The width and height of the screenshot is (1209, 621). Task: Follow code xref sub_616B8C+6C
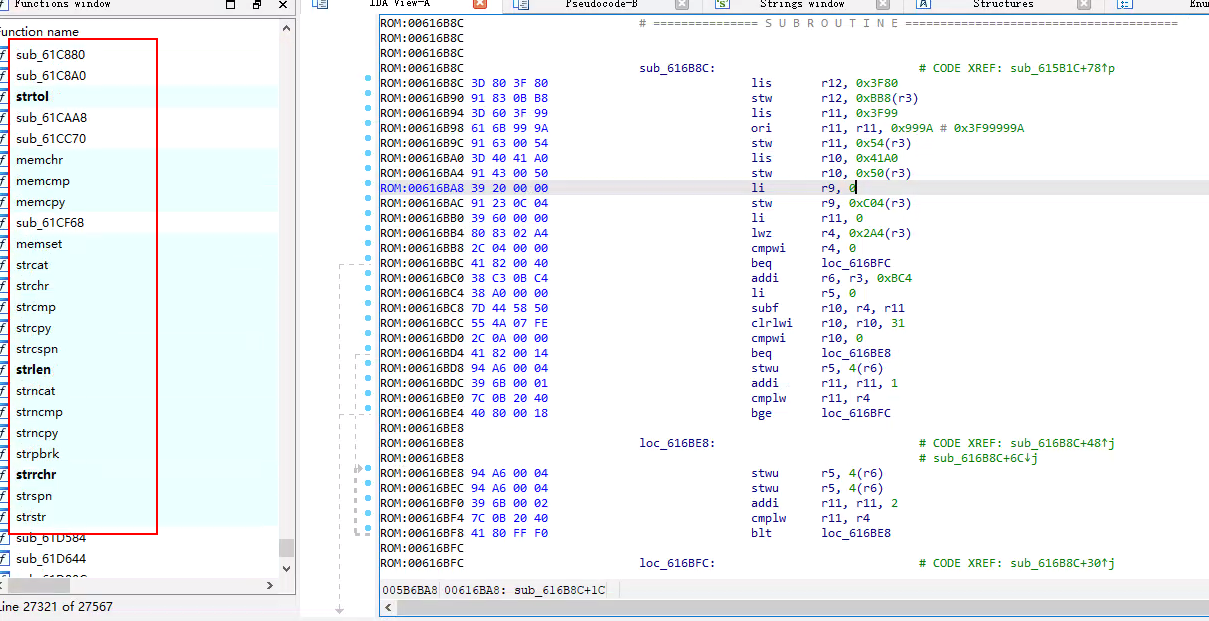pos(984,458)
